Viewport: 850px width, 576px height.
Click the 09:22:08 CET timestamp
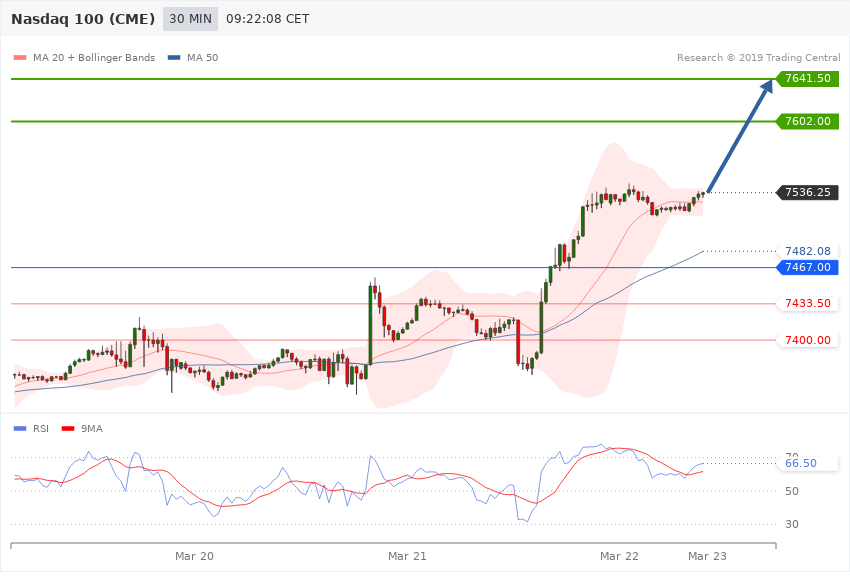click(x=268, y=19)
